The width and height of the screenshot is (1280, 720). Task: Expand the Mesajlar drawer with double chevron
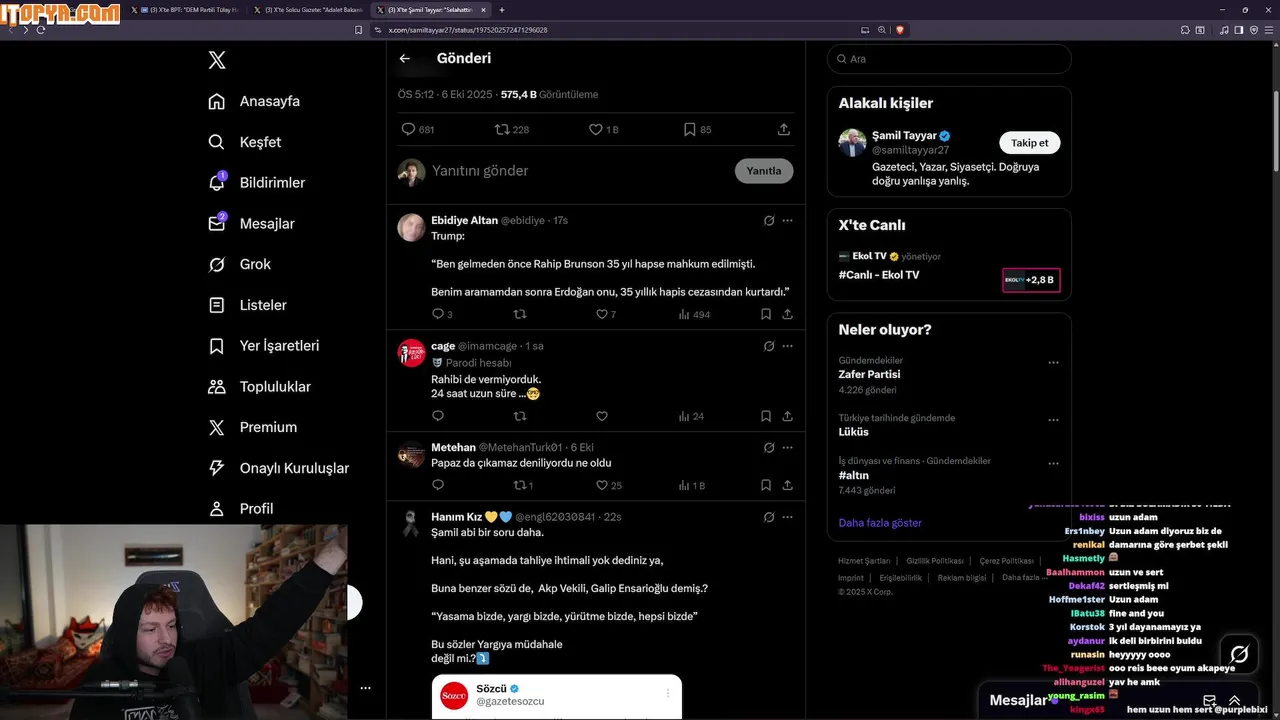1235,701
